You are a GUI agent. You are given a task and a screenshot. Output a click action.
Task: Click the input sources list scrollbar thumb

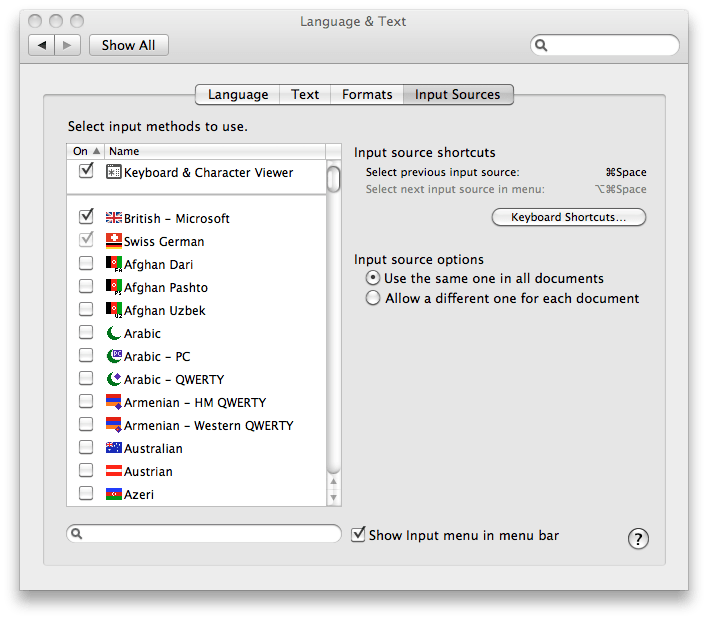[x=333, y=179]
